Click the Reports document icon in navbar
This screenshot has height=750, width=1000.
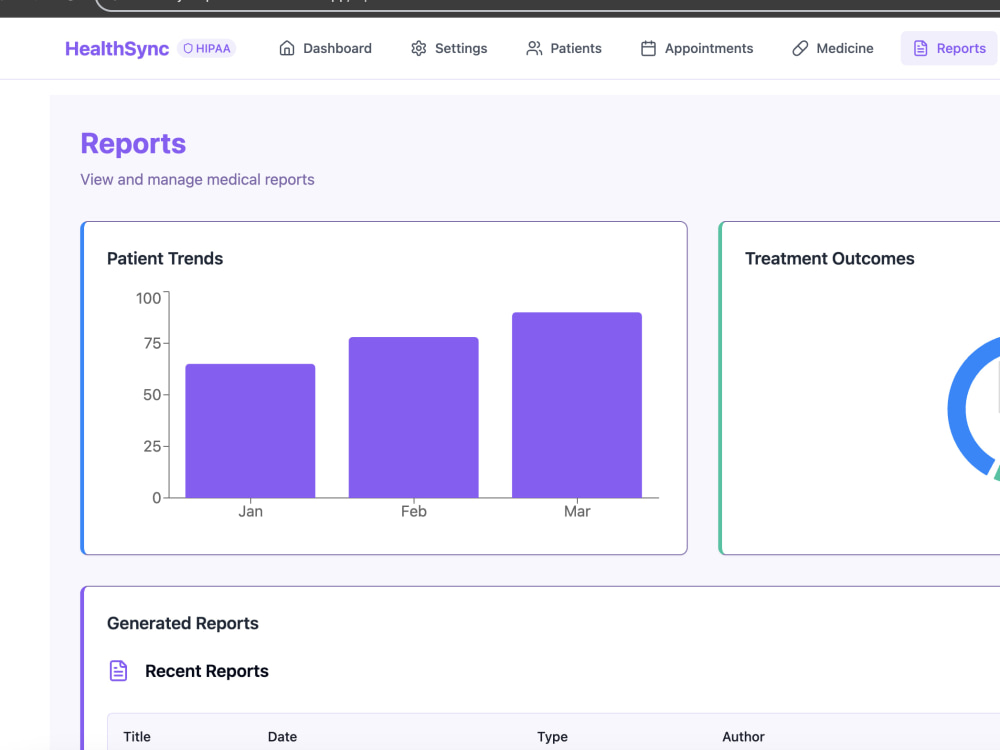pyautogui.click(x=920, y=48)
